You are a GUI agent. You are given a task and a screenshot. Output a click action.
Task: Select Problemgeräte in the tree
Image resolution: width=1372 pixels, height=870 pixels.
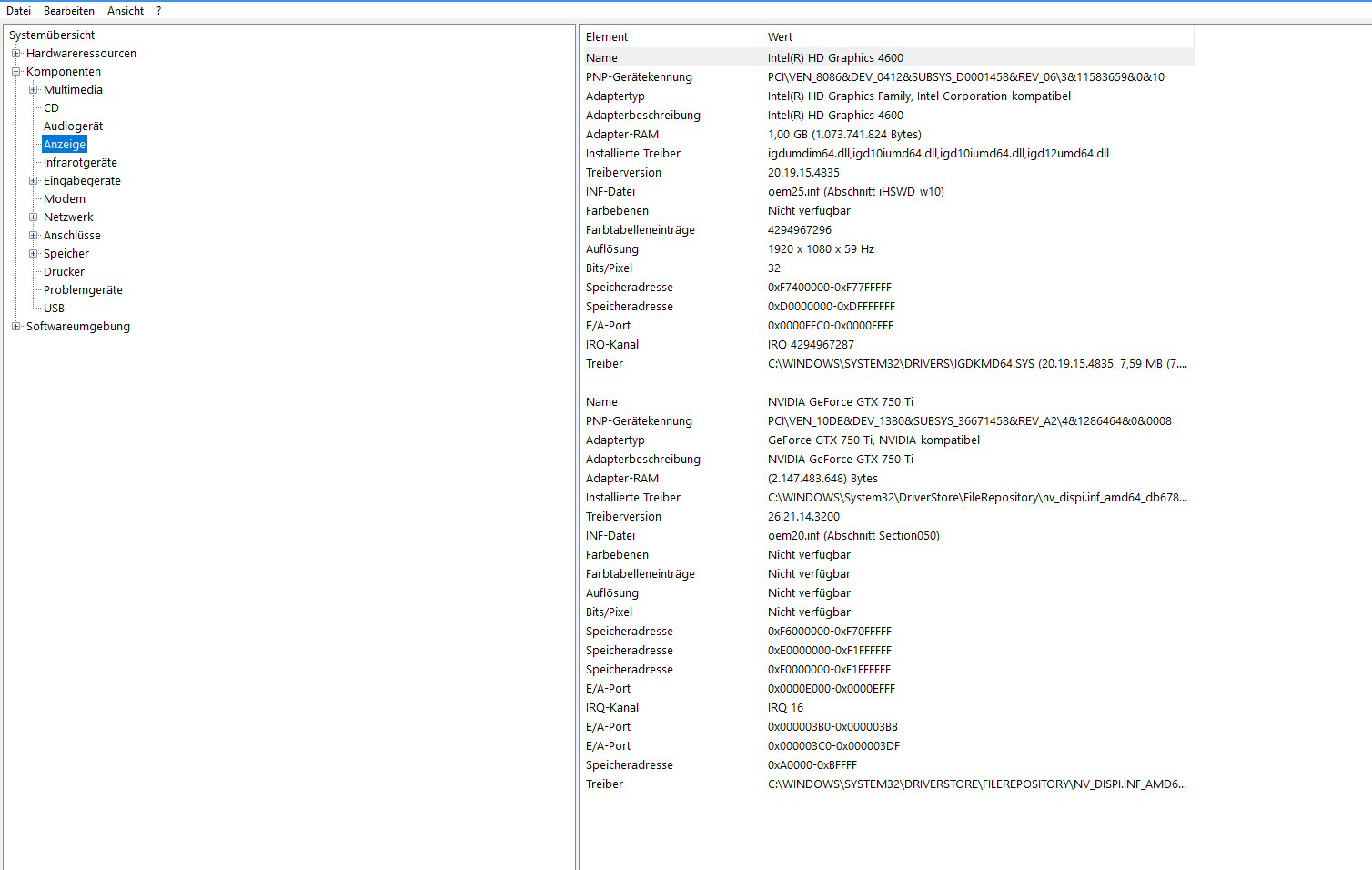coord(83,290)
